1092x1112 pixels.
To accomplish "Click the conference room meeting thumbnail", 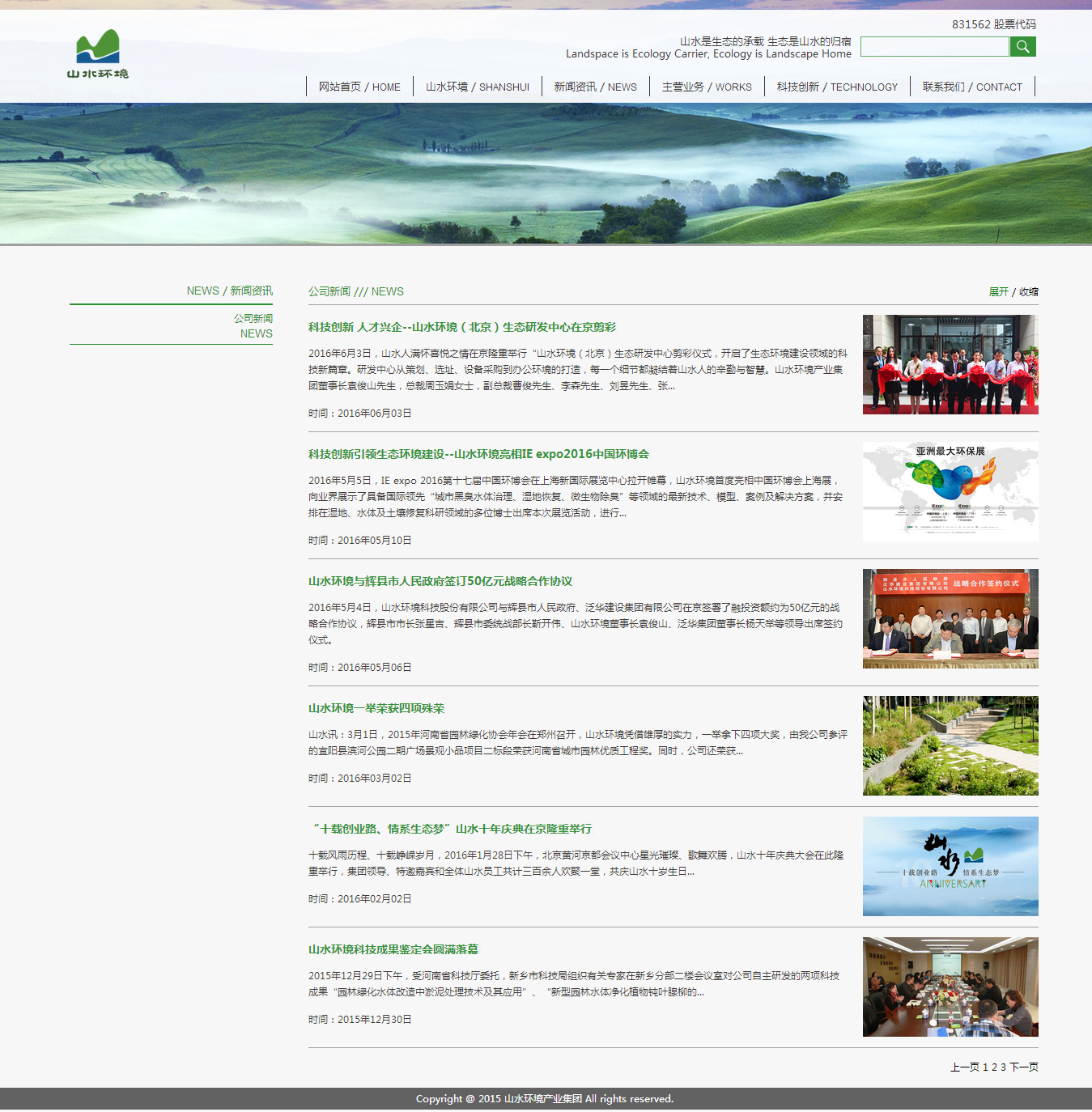I will (950, 987).
